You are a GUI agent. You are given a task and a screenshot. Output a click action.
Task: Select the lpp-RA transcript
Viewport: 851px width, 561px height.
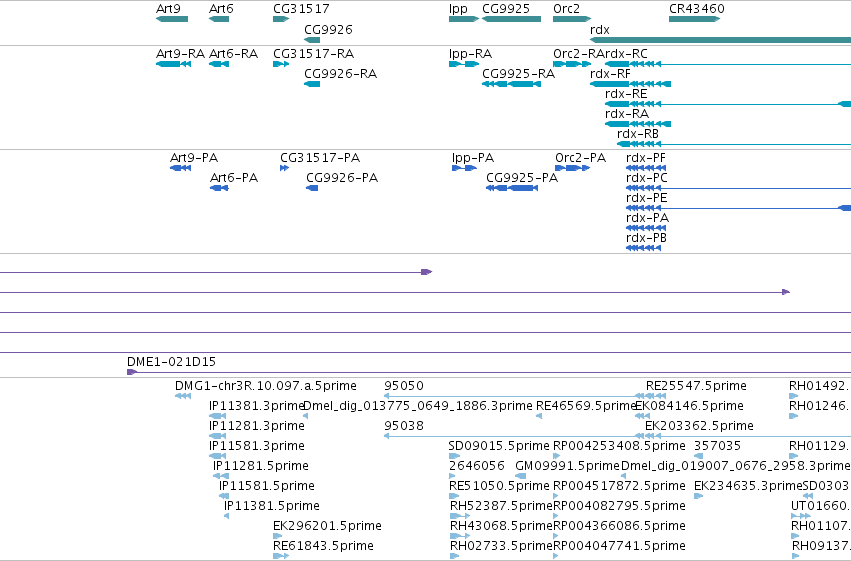coord(464,64)
